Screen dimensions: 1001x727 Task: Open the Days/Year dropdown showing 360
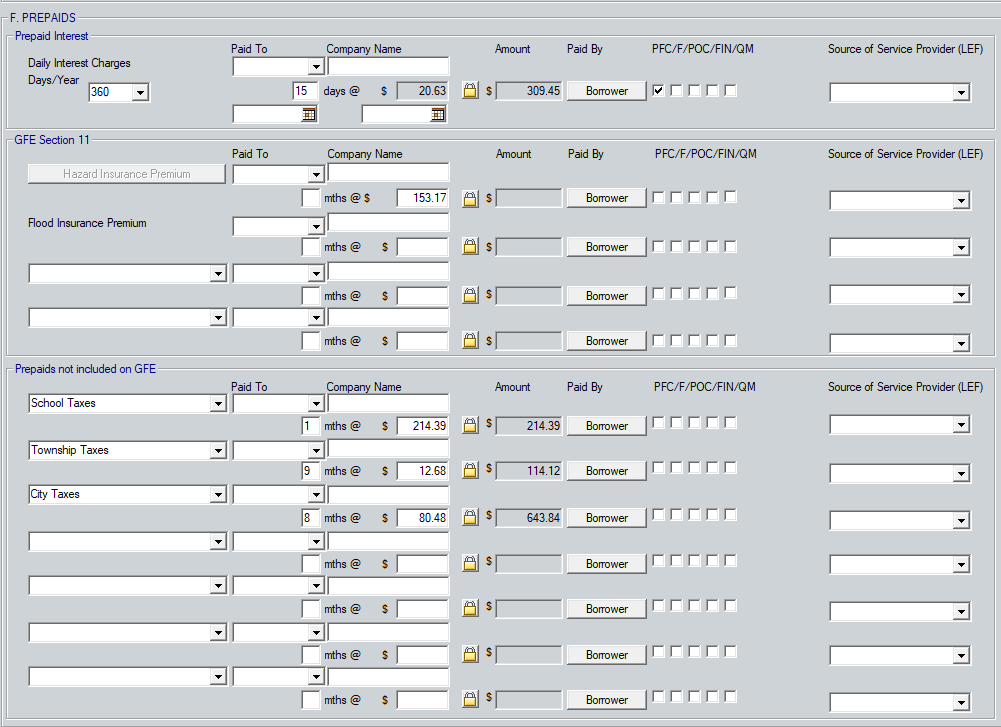tap(140, 93)
